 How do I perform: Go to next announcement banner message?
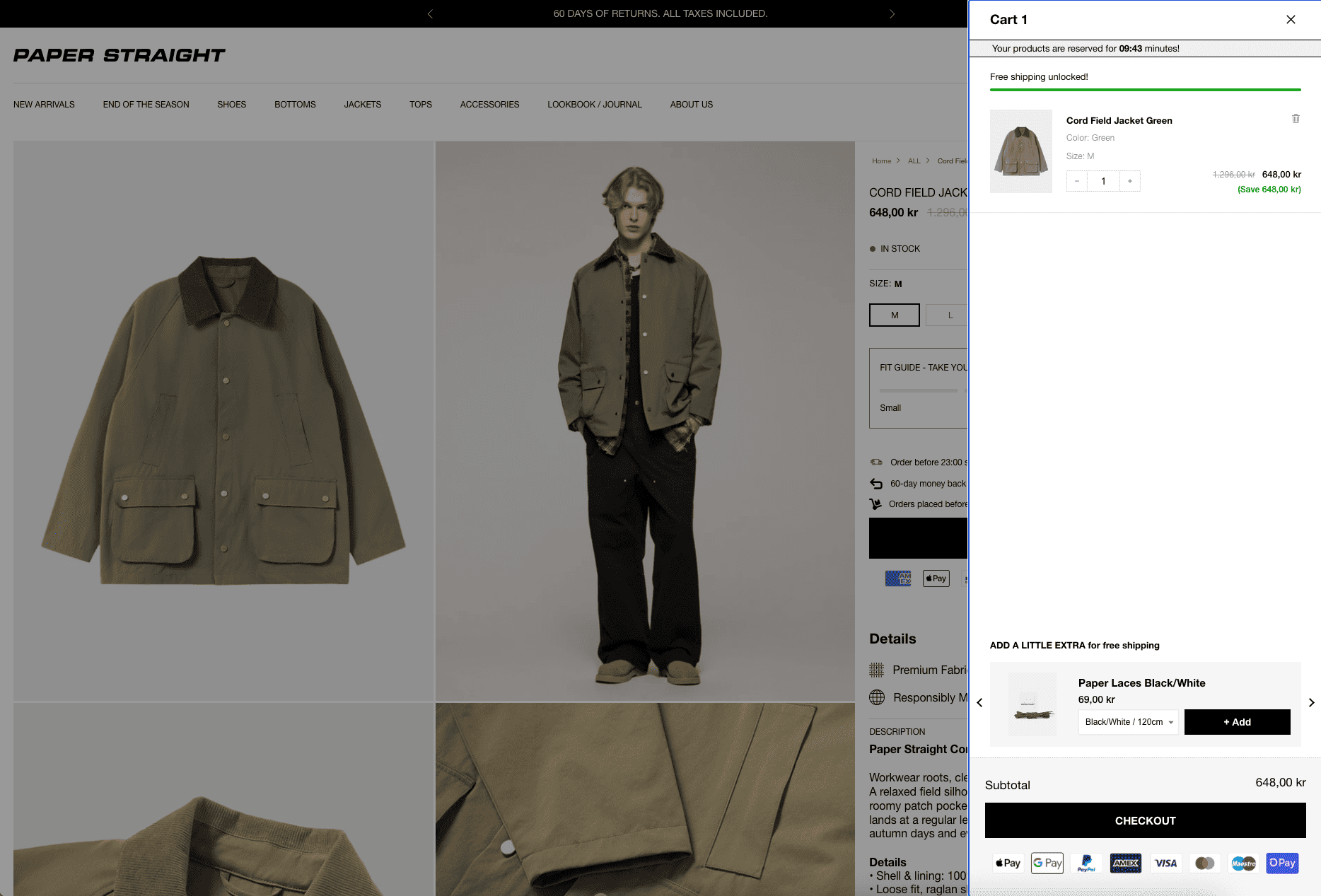click(x=892, y=14)
